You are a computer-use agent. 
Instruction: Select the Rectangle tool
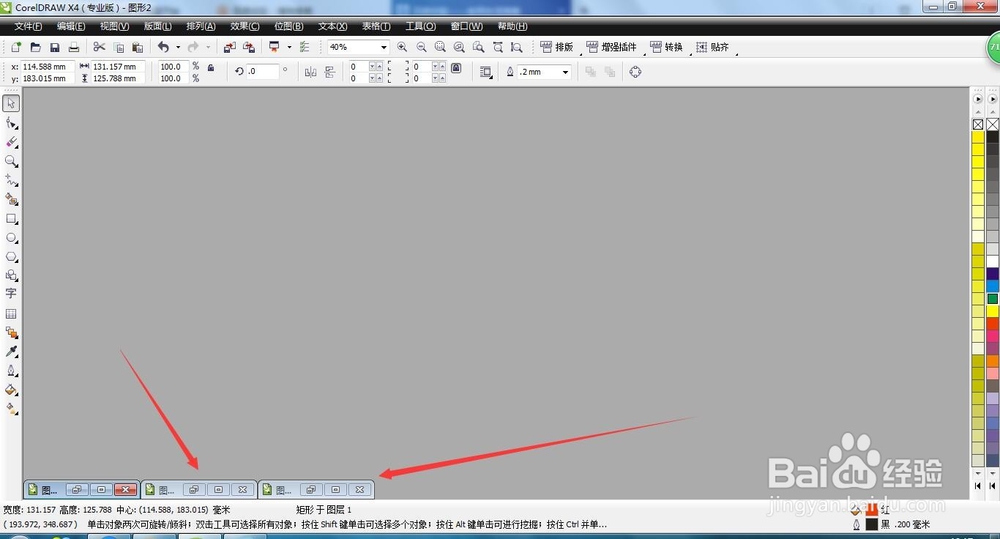pos(11,219)
